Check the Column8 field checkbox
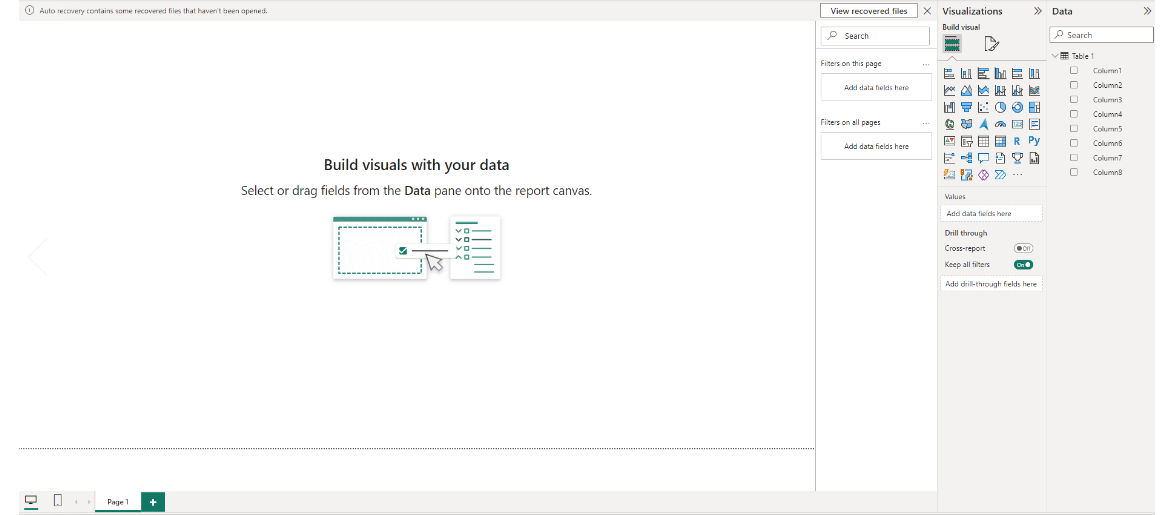1166x515 pixels. pyautogui.click(x=1074, y=172)
